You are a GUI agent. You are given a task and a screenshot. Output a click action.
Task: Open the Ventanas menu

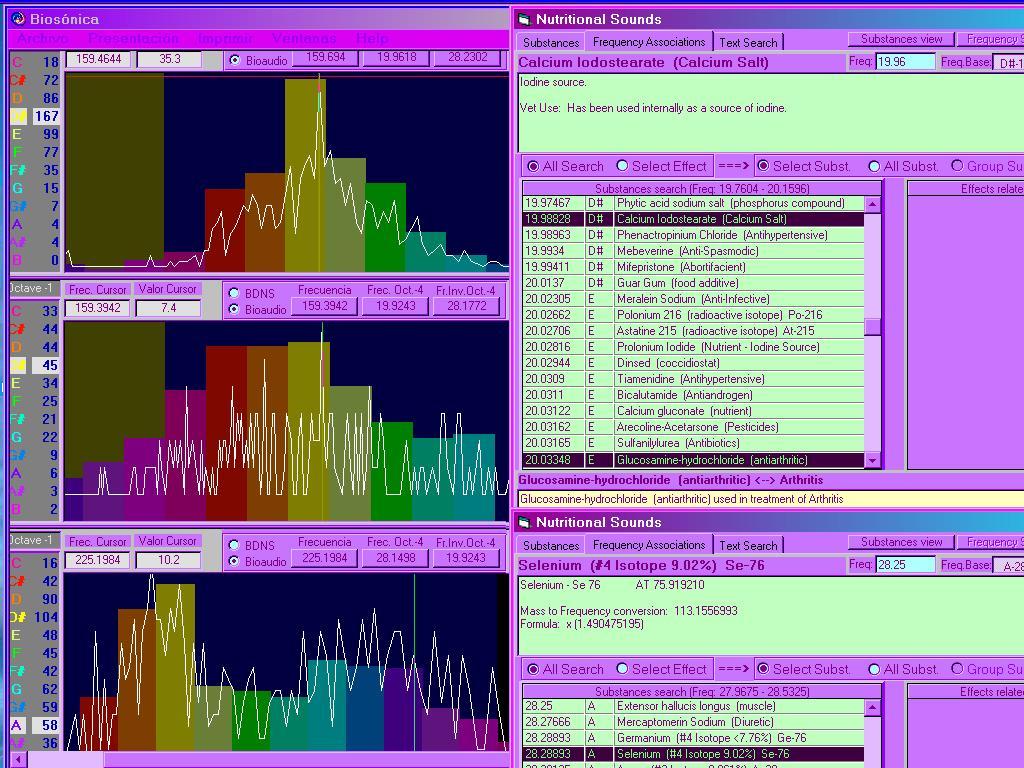304,39
